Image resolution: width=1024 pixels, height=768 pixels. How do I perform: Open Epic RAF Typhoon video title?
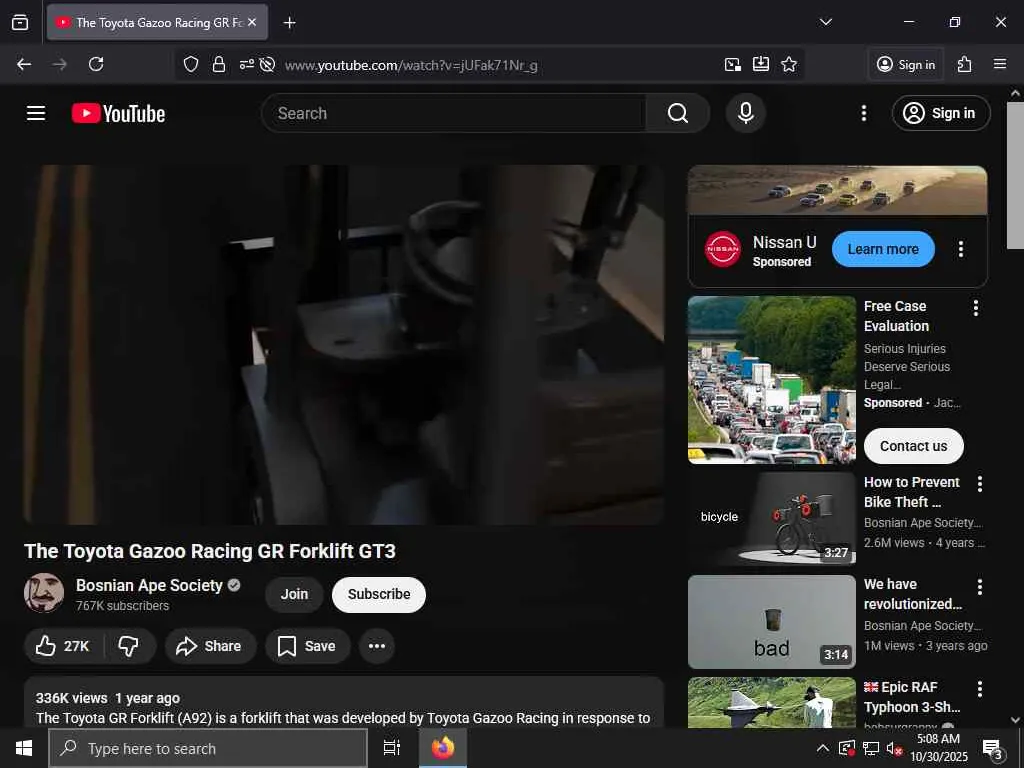(912, 697)
